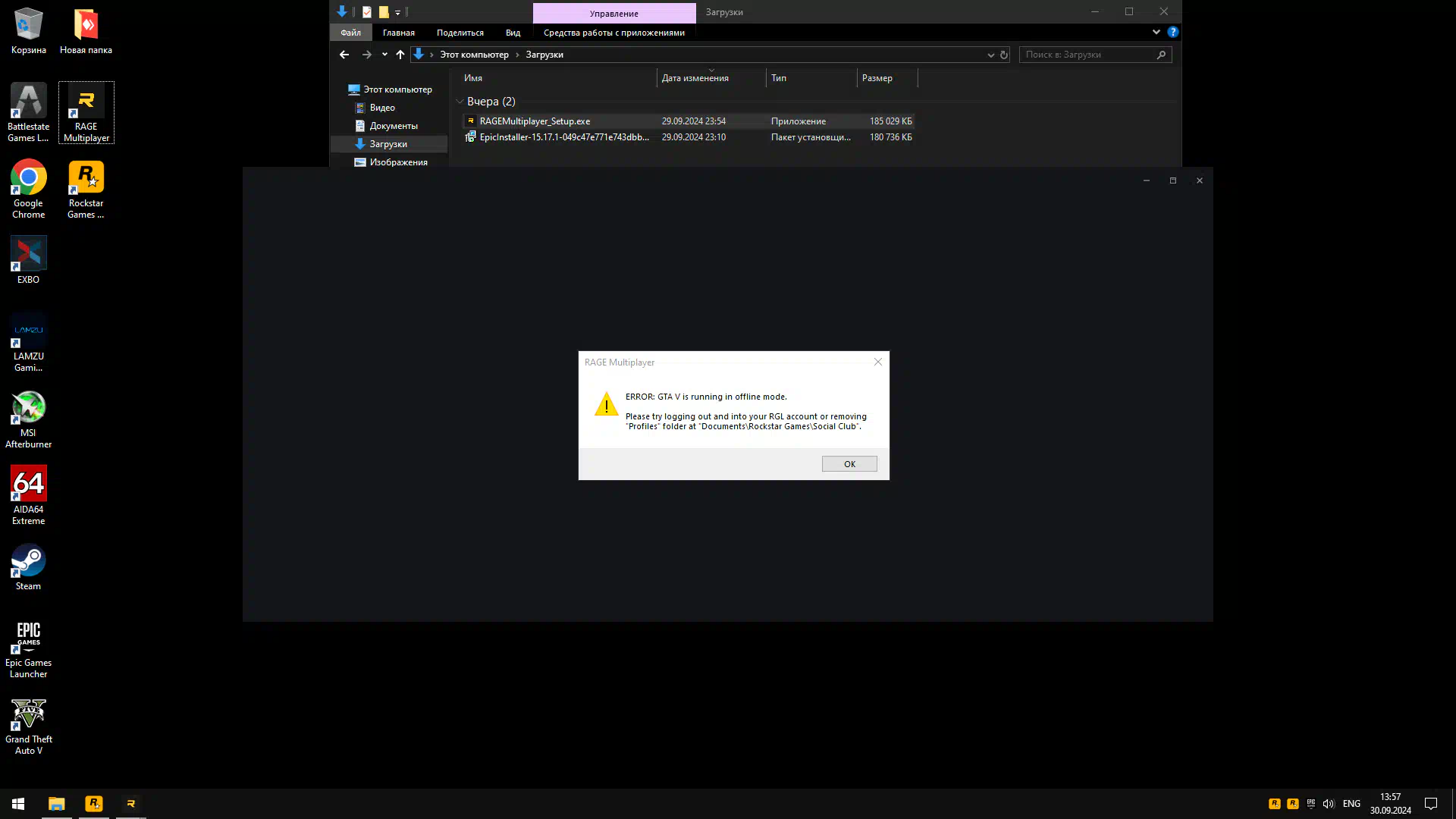This screenshot has width=1456, height=819.
Task: Open the Файл menu in Explorer
Action: coord(350,33)
